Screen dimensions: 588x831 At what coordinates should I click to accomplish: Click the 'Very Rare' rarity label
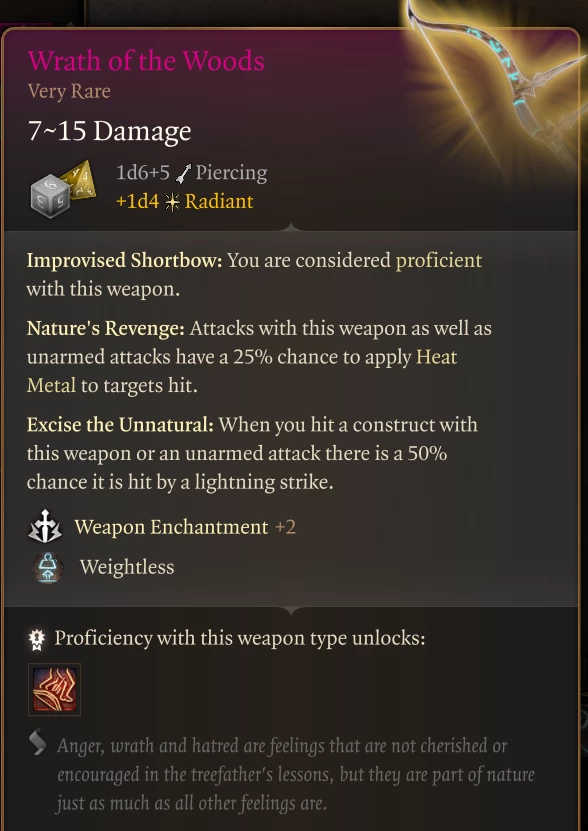(x=69, y=92)
